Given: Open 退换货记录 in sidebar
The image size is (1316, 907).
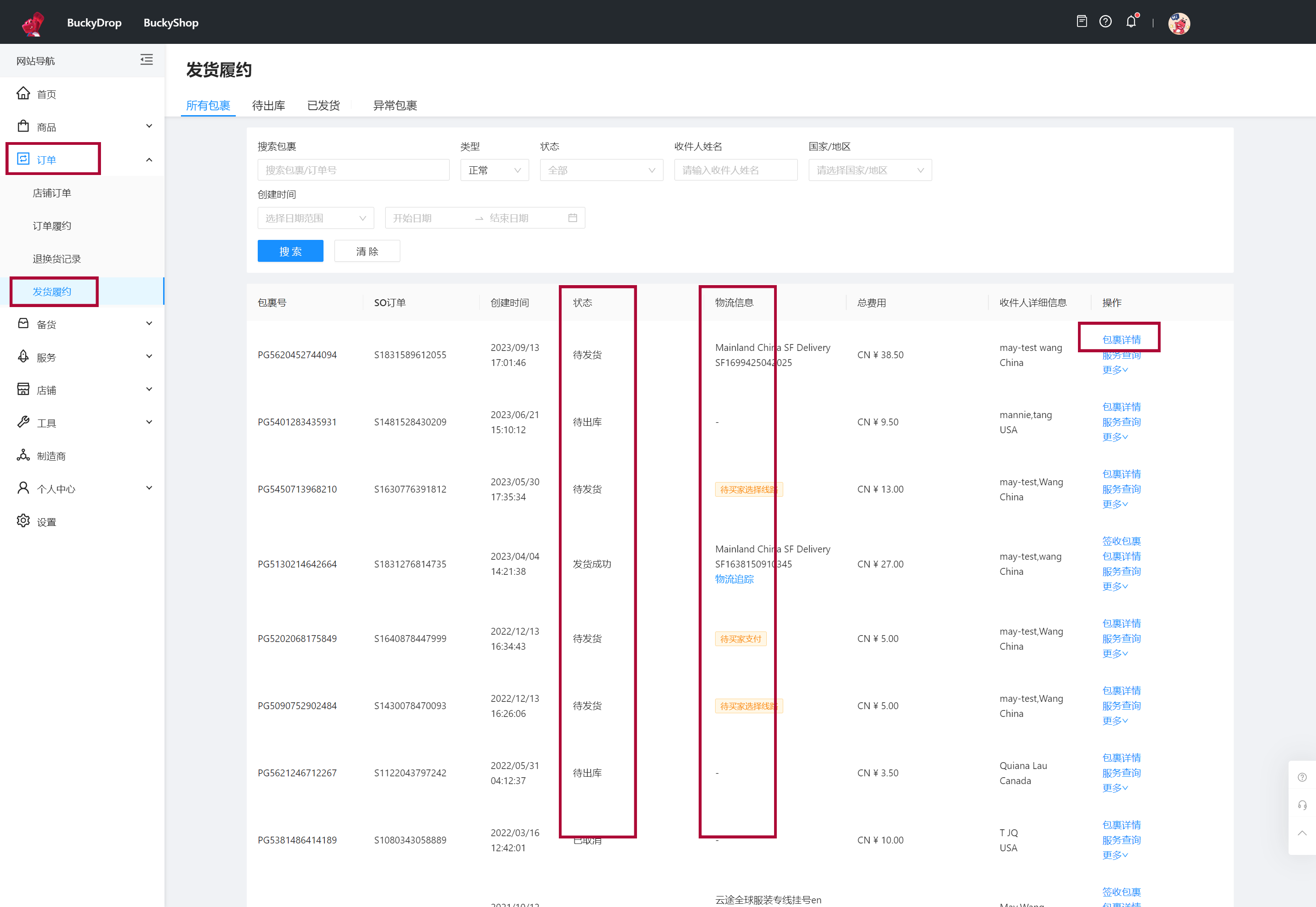Looking at the screenshot, I should 57,259.
